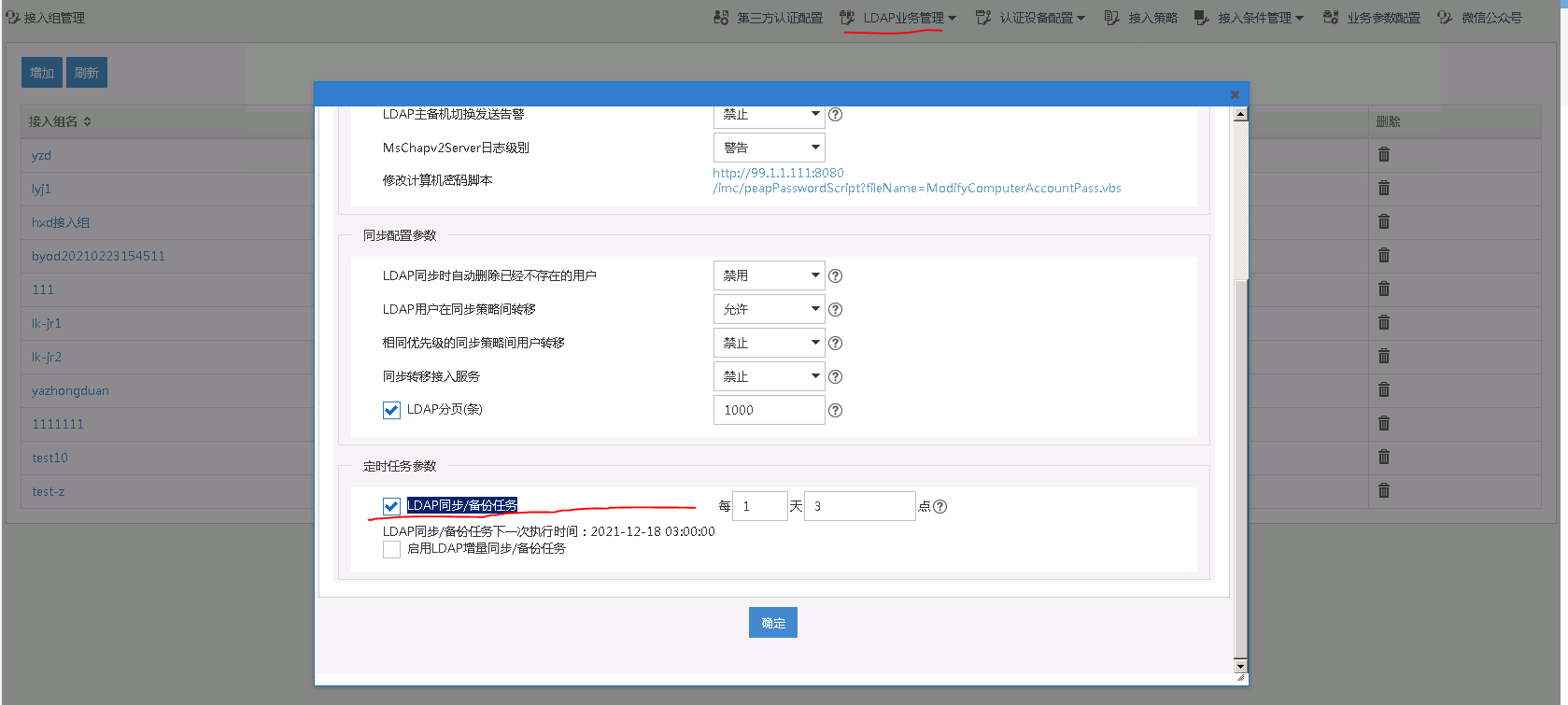Click the 同步配置参数 section title
Screen dimensions: 1568x705
point(400,235)
